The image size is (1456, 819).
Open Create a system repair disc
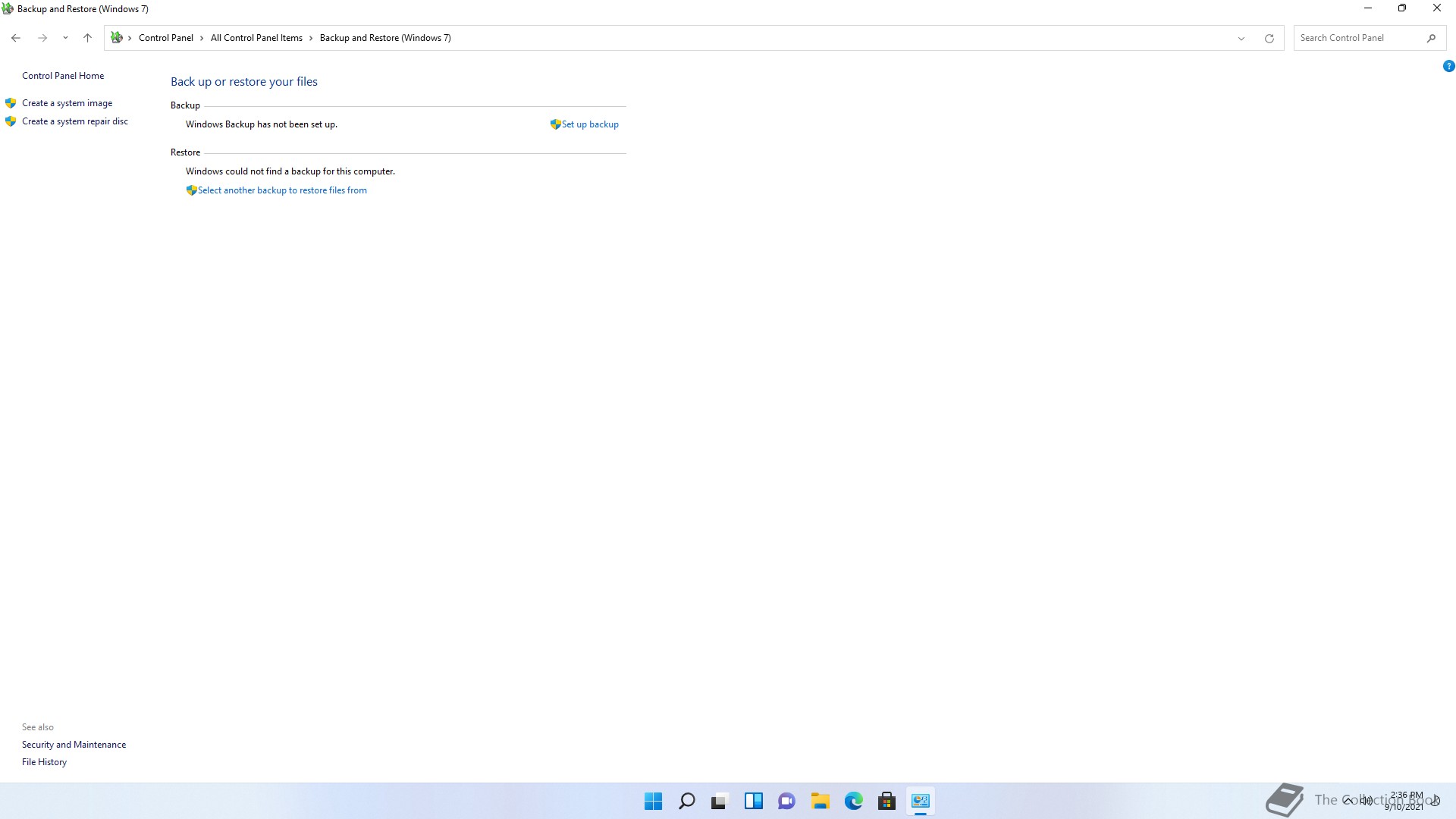pos(75,121)
